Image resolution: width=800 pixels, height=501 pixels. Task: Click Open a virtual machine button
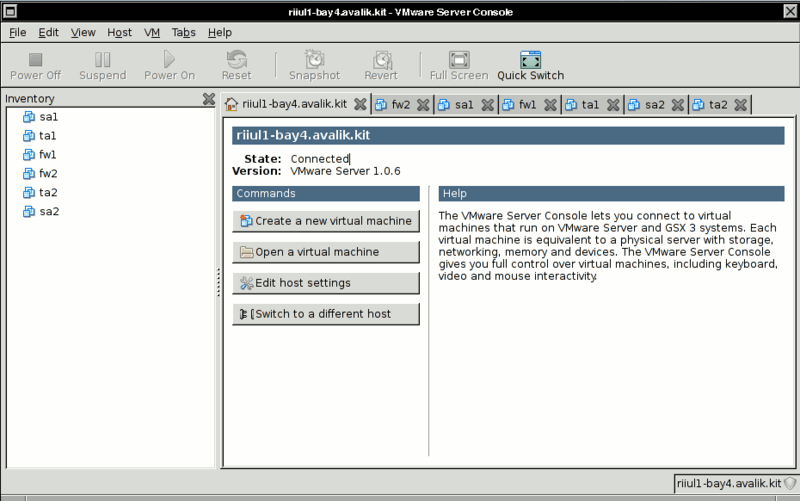point(326,252)
